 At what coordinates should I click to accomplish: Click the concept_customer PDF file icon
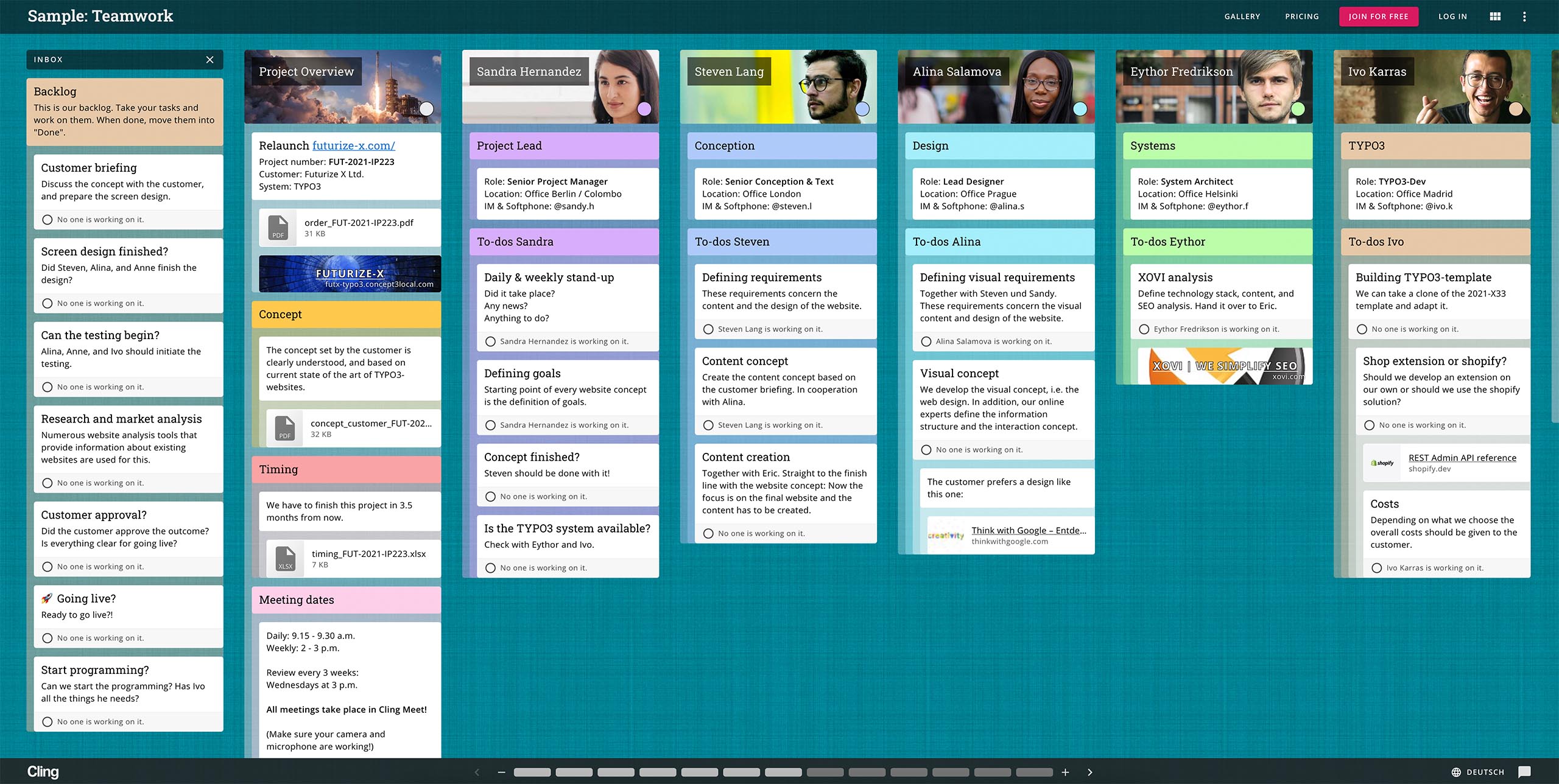(284, 428)
